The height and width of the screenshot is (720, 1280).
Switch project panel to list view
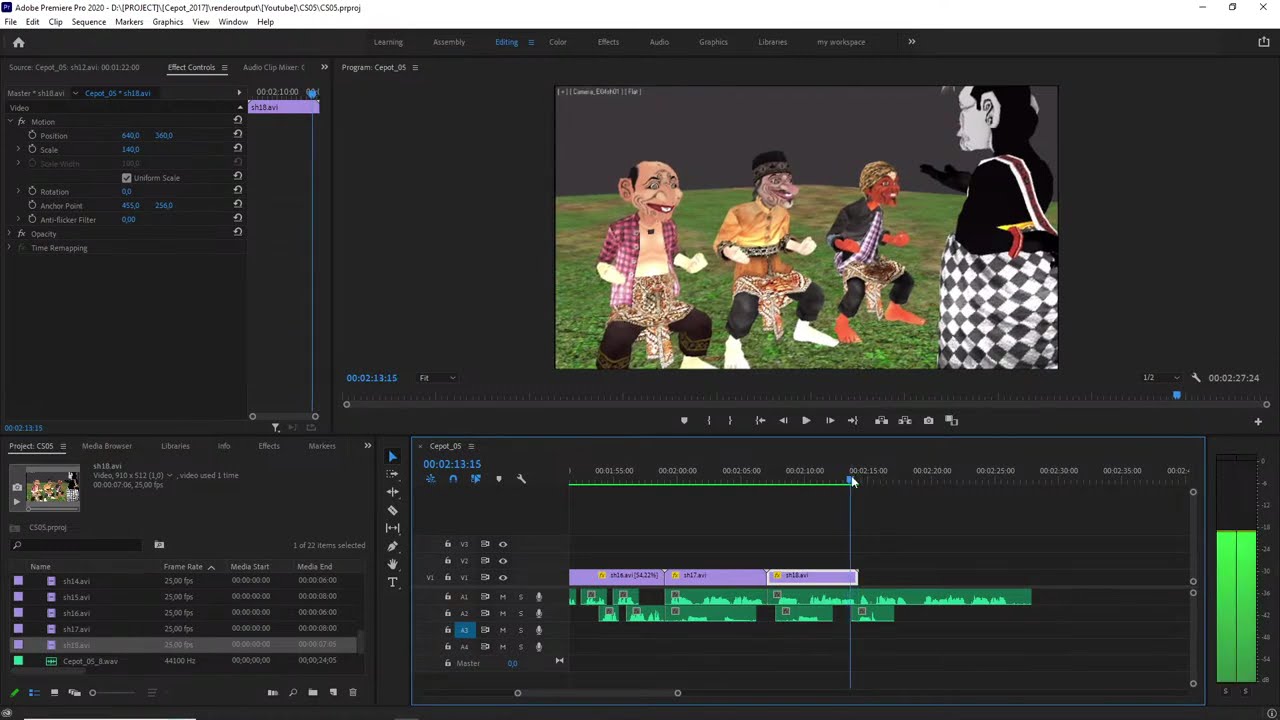coord(34,692)
